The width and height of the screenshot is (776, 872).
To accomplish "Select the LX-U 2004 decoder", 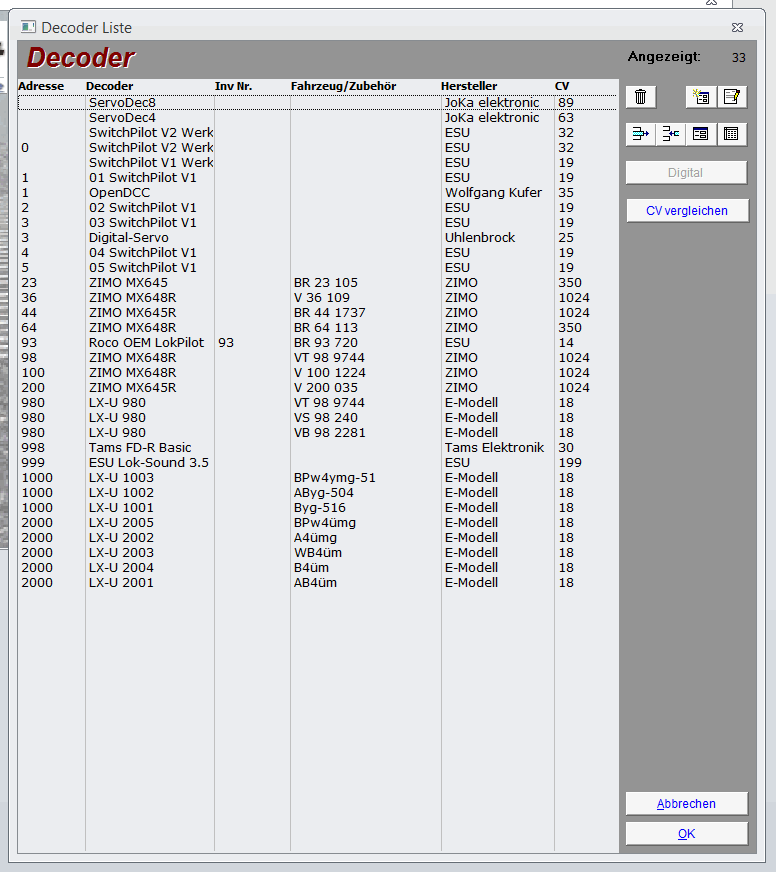I will click(121, 568).
